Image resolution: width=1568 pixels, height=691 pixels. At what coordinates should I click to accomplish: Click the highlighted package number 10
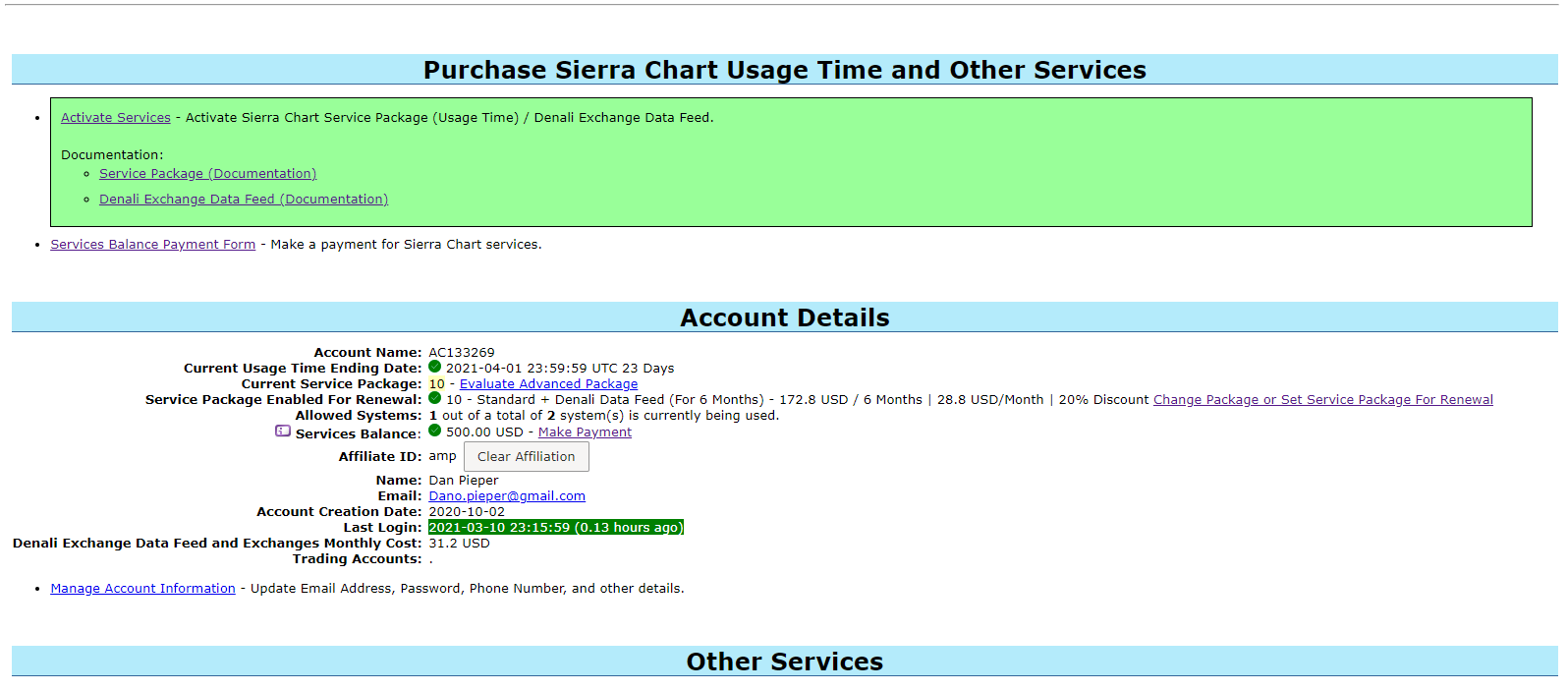tap(436, 383)
